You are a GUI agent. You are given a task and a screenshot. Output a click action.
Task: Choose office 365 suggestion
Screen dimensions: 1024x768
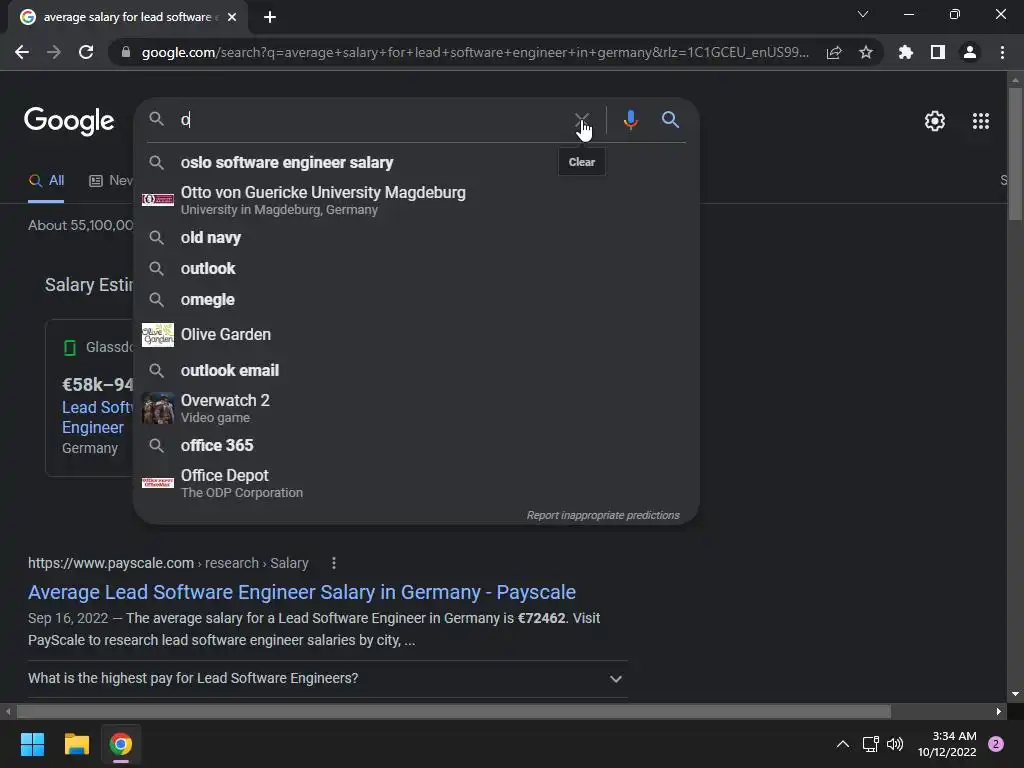[x=416, y=445]
